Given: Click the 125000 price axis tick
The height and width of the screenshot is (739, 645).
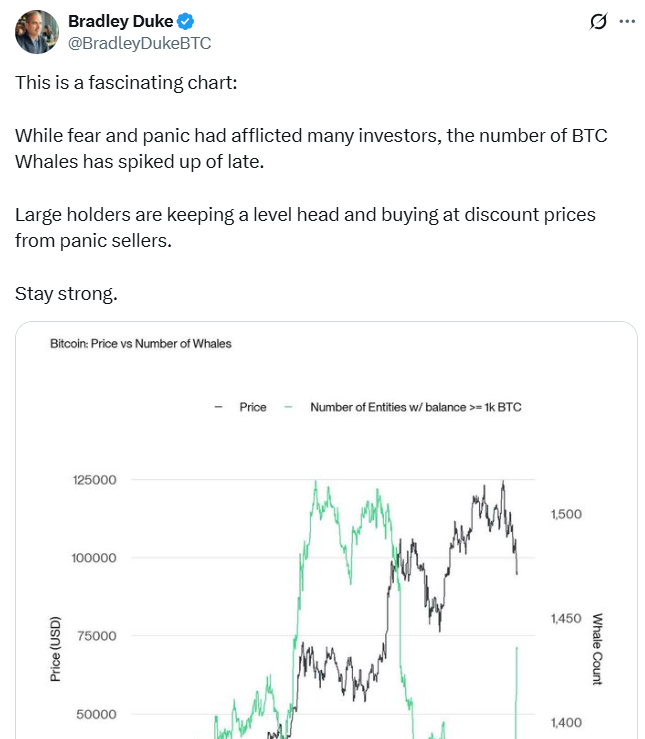Looking at the screenshot, I should 95,480.
